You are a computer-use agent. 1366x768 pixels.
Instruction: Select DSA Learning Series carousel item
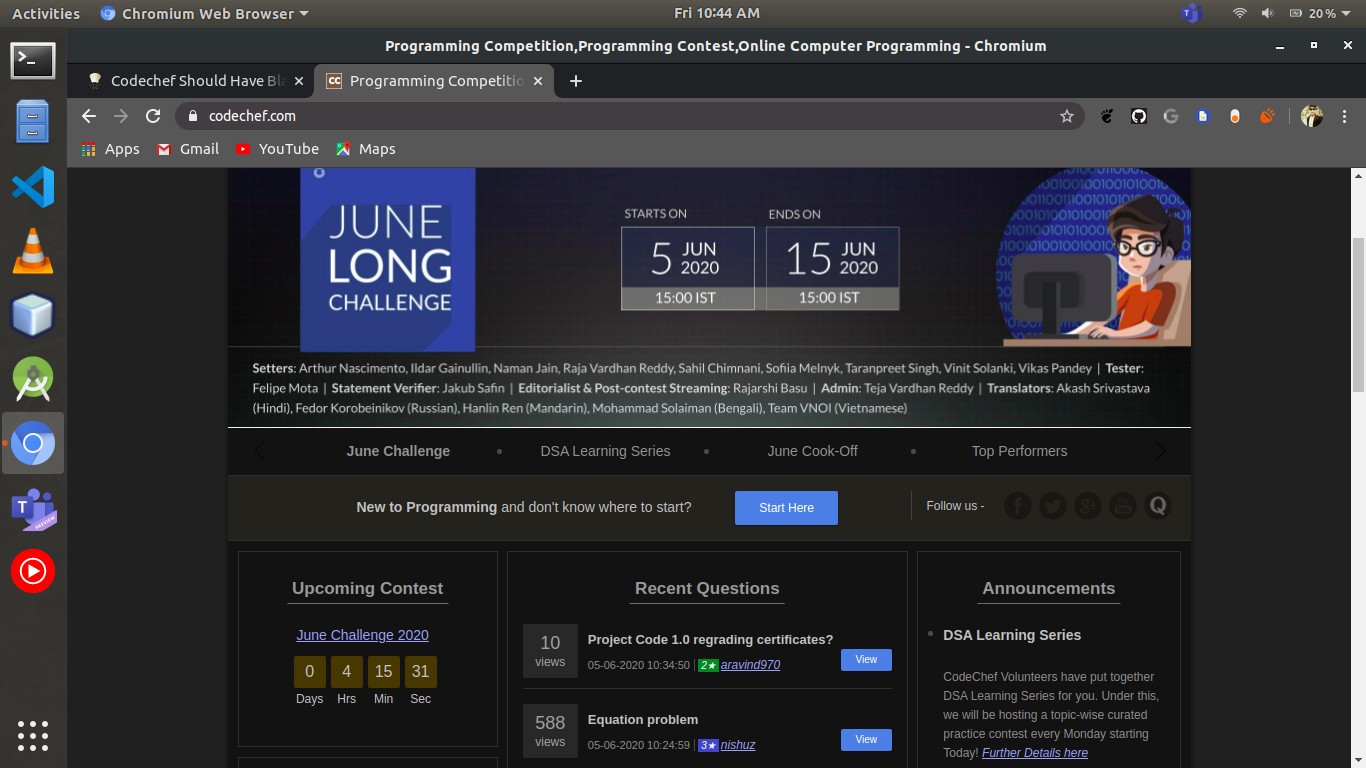pyautogui.click(x=605, y=451)
